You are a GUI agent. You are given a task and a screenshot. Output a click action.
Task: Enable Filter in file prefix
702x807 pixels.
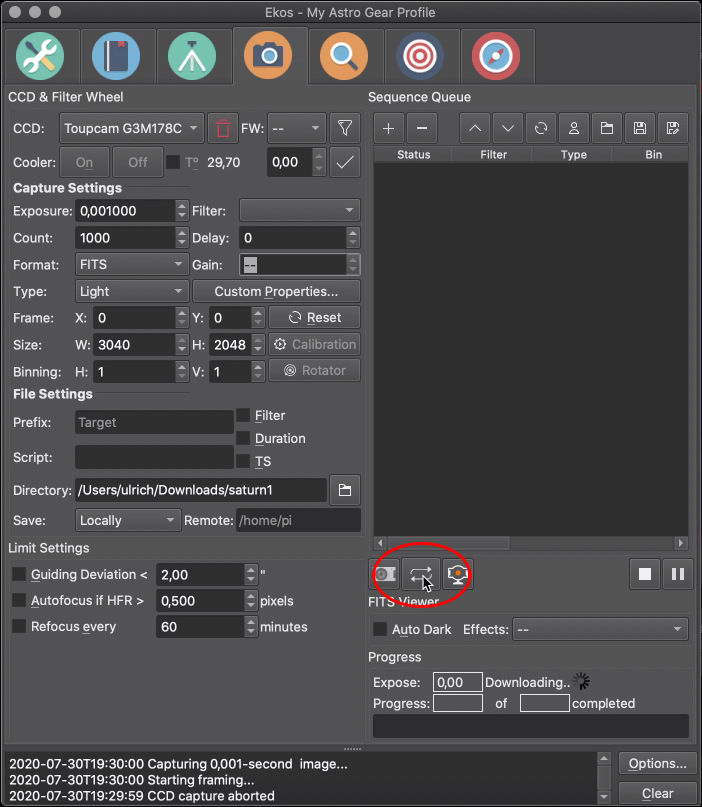pyautogui.click(x=243, y=415)
